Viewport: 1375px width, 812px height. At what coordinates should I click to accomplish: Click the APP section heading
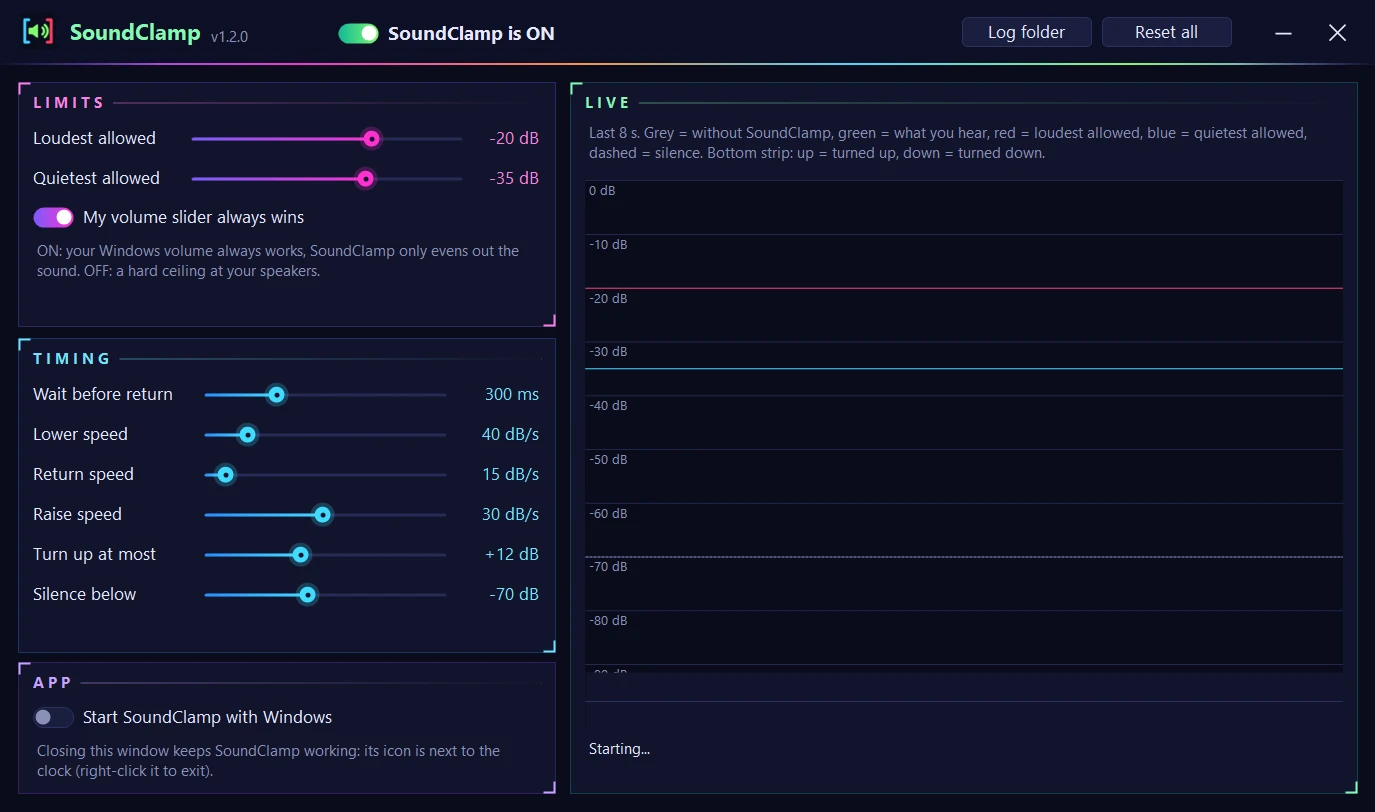tap(53, 682)
